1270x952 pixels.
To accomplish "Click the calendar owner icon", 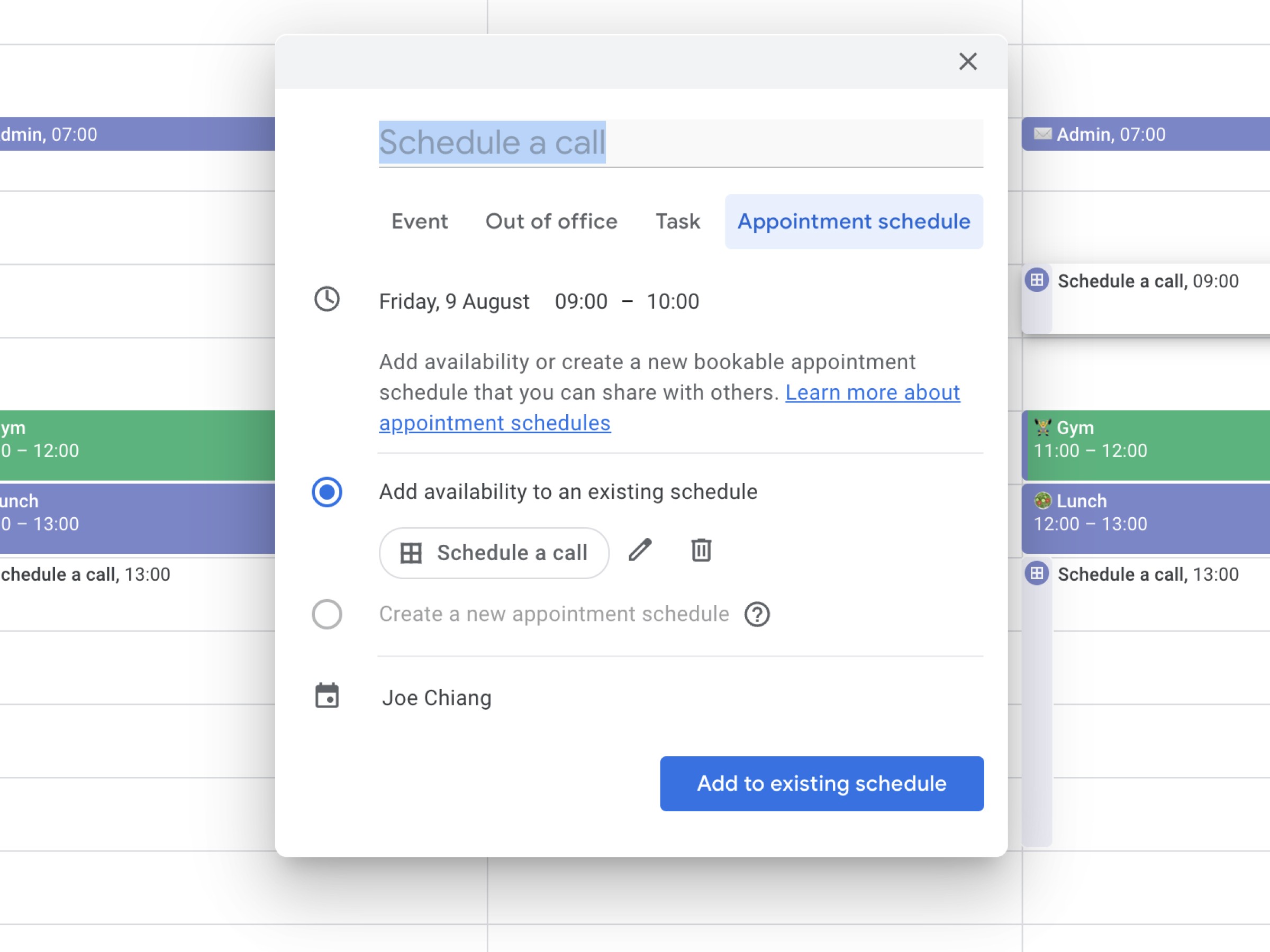I will [326, 697].
